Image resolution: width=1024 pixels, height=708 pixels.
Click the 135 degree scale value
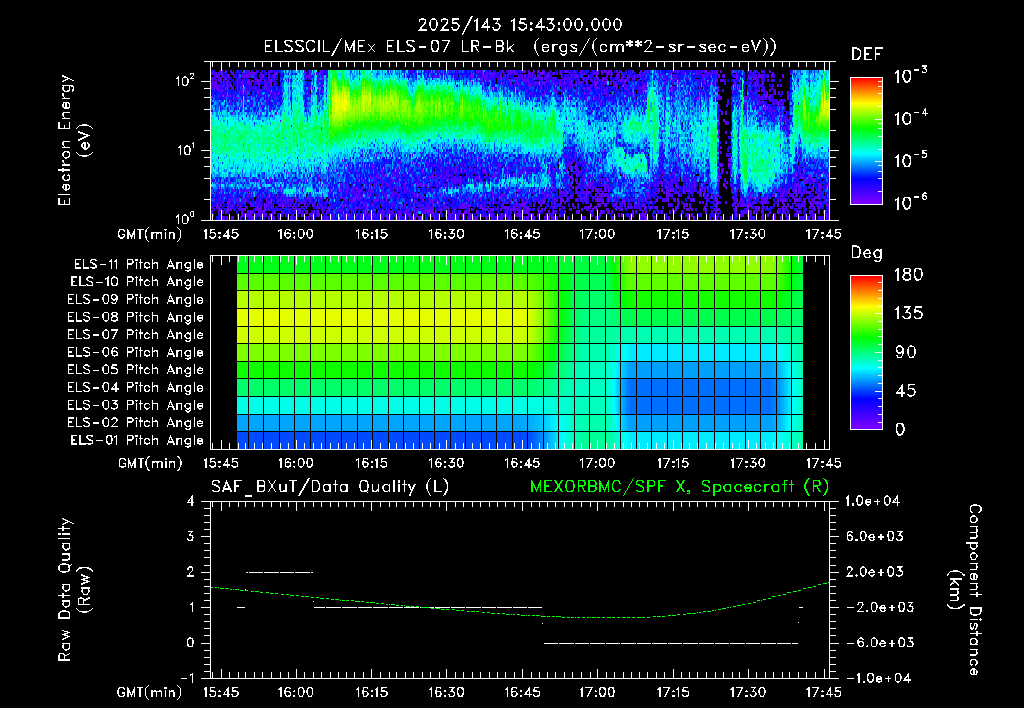pyautogui.click(x=908, y=314)
